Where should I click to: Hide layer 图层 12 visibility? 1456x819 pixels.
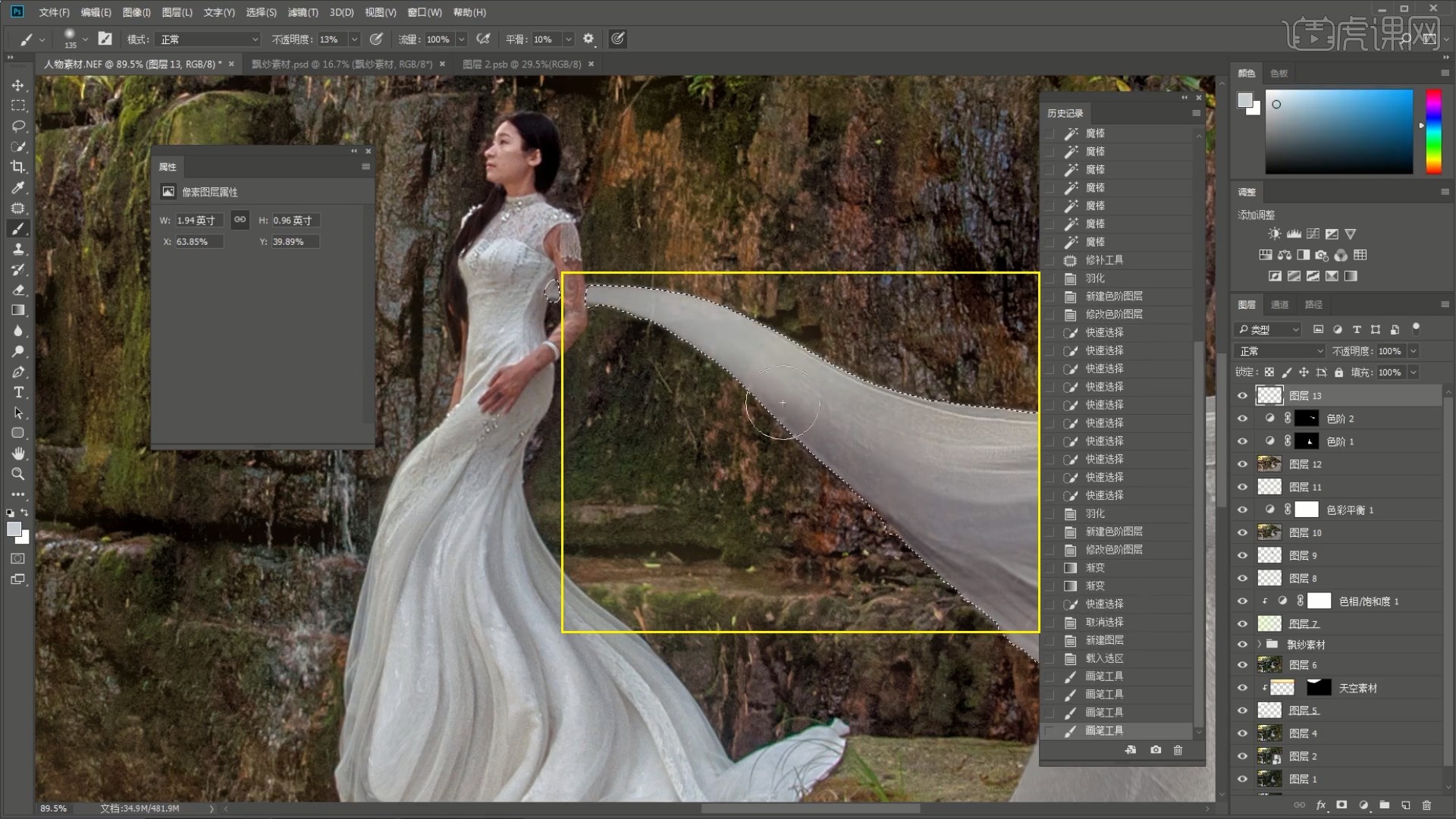click(1242, 464)
